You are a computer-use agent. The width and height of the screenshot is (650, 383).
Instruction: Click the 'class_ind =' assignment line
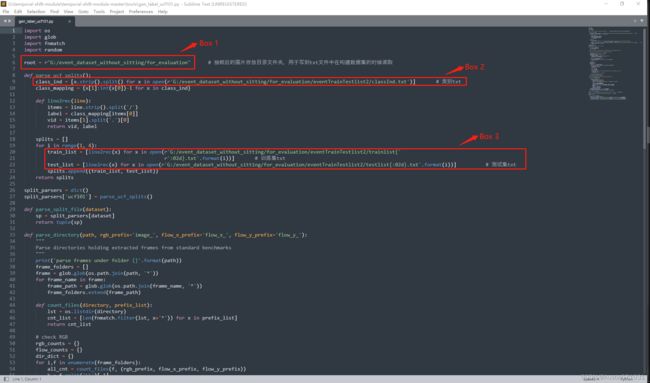click(225, 82)
